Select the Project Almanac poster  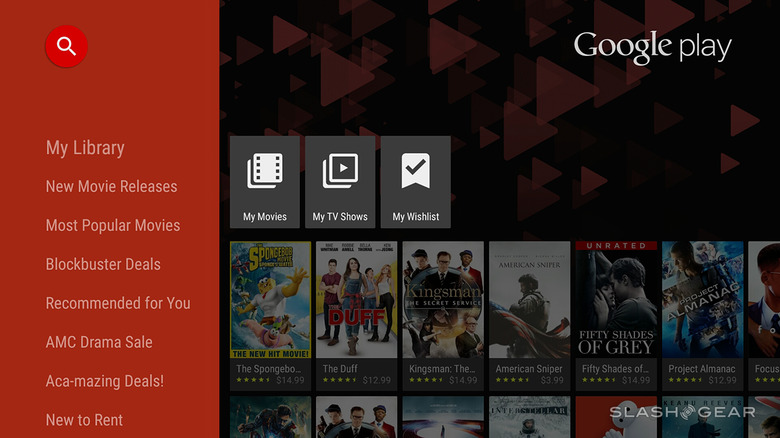703,300
